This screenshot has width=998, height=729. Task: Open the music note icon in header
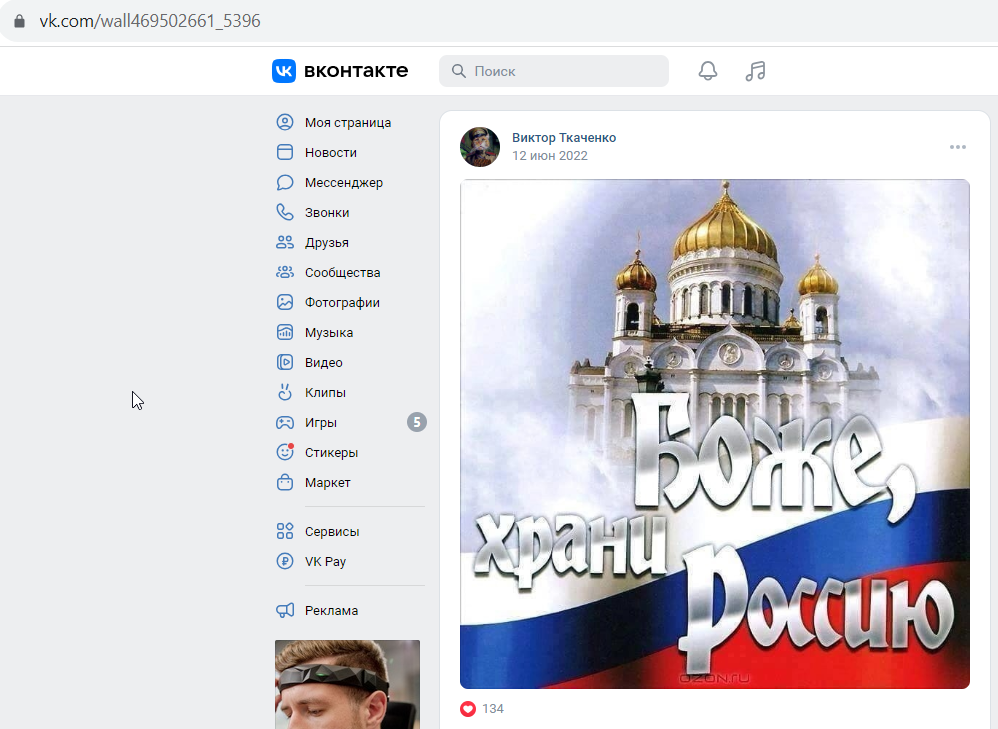click(x=756, y=71)
